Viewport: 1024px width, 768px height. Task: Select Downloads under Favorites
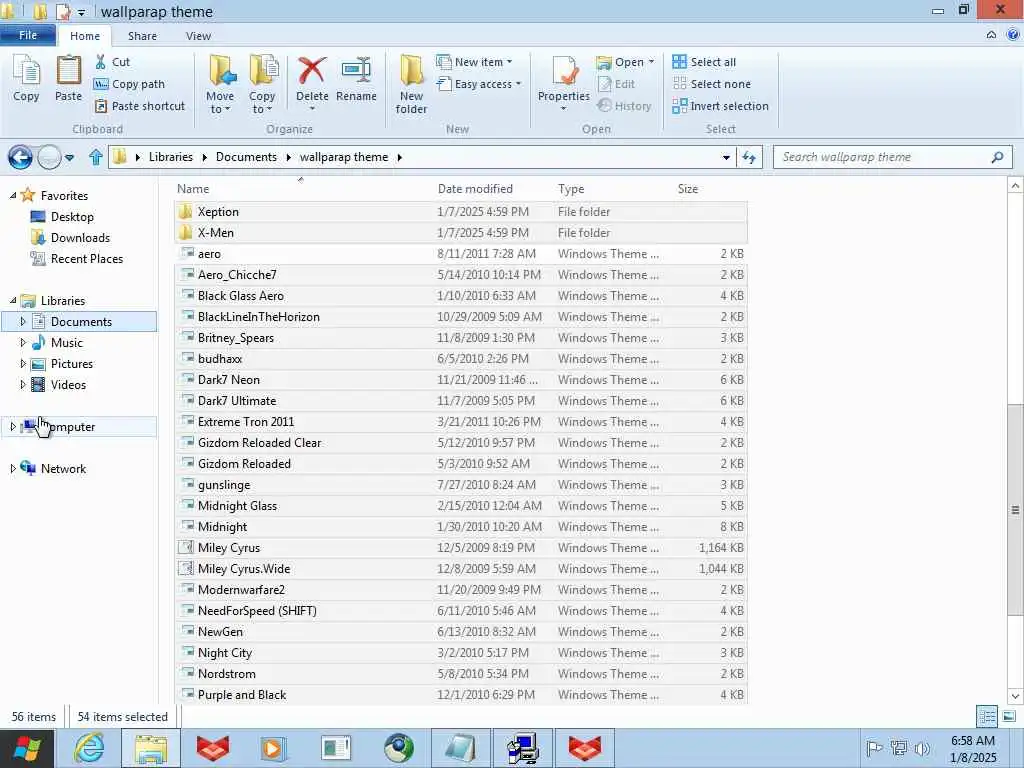[x=70, y=238]
